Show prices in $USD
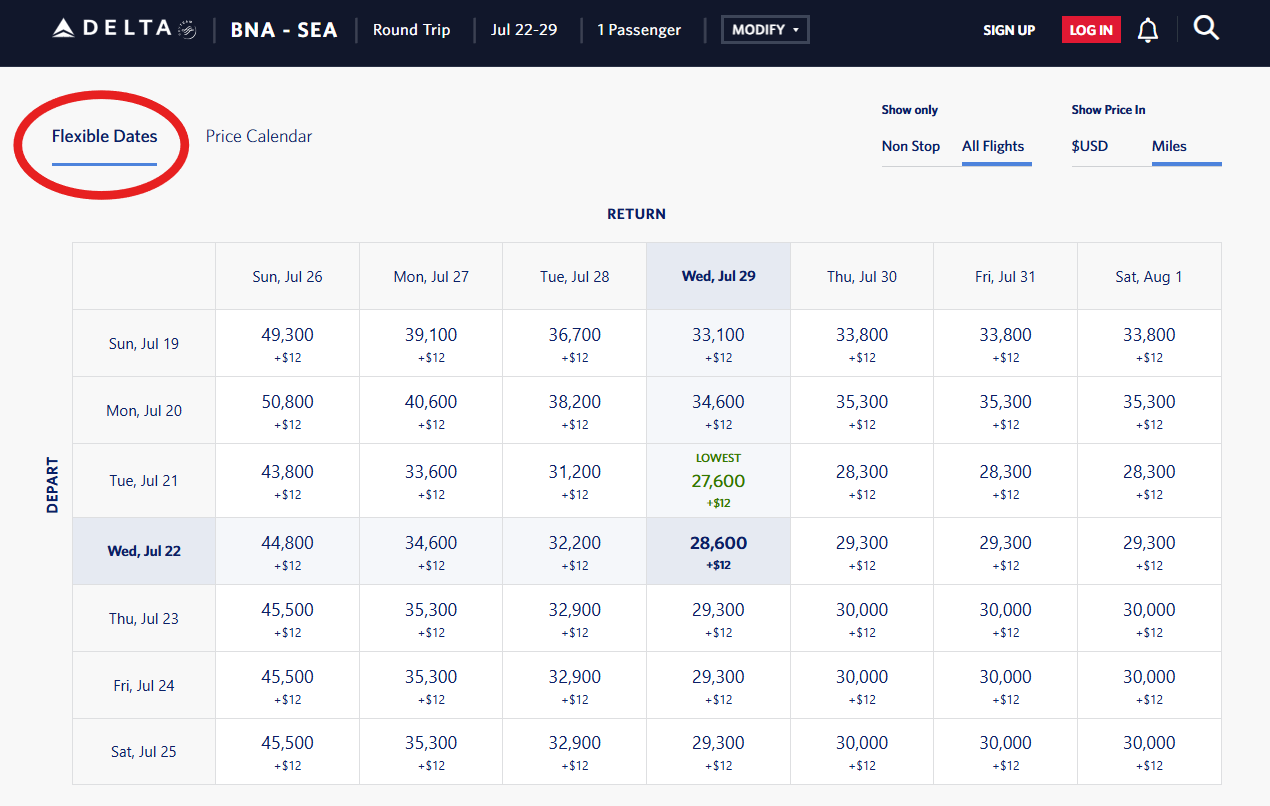 1090,146
